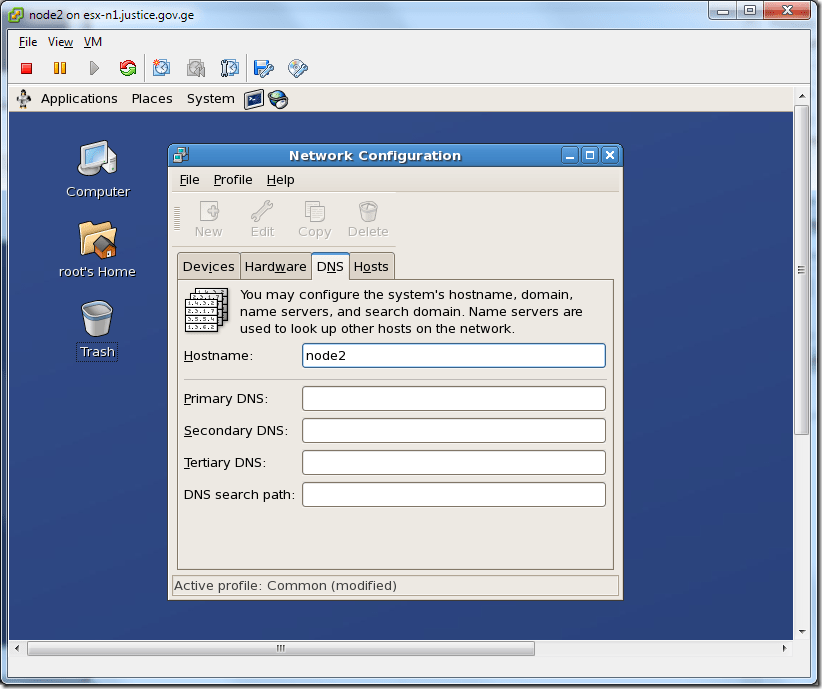Open the VM menu
Viewport: 822px width, 689px height.
(x=92, y=42)
